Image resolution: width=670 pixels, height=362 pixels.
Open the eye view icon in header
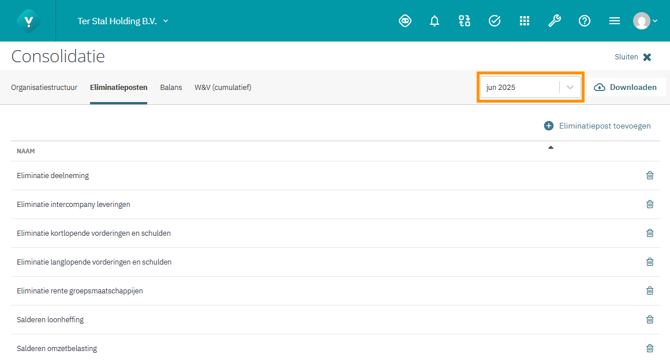(x=405, y=21)
